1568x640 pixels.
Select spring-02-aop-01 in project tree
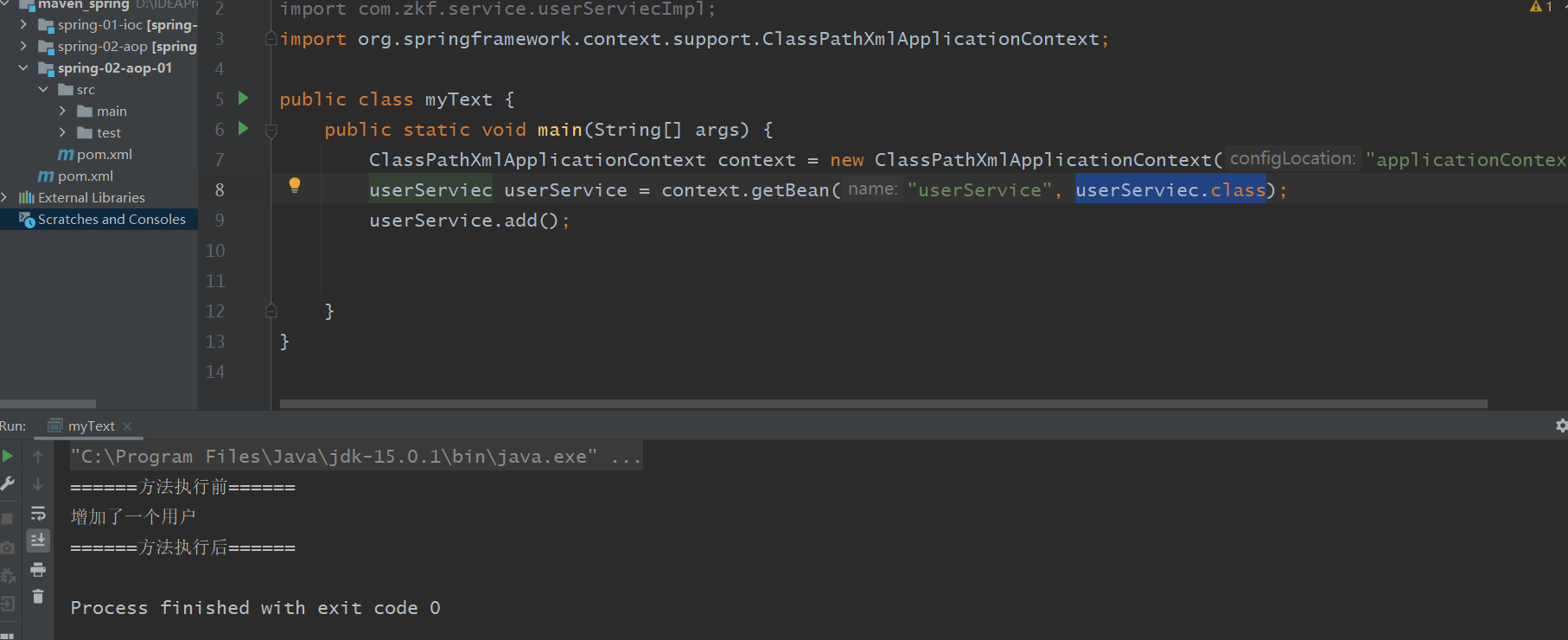(114, 67)
